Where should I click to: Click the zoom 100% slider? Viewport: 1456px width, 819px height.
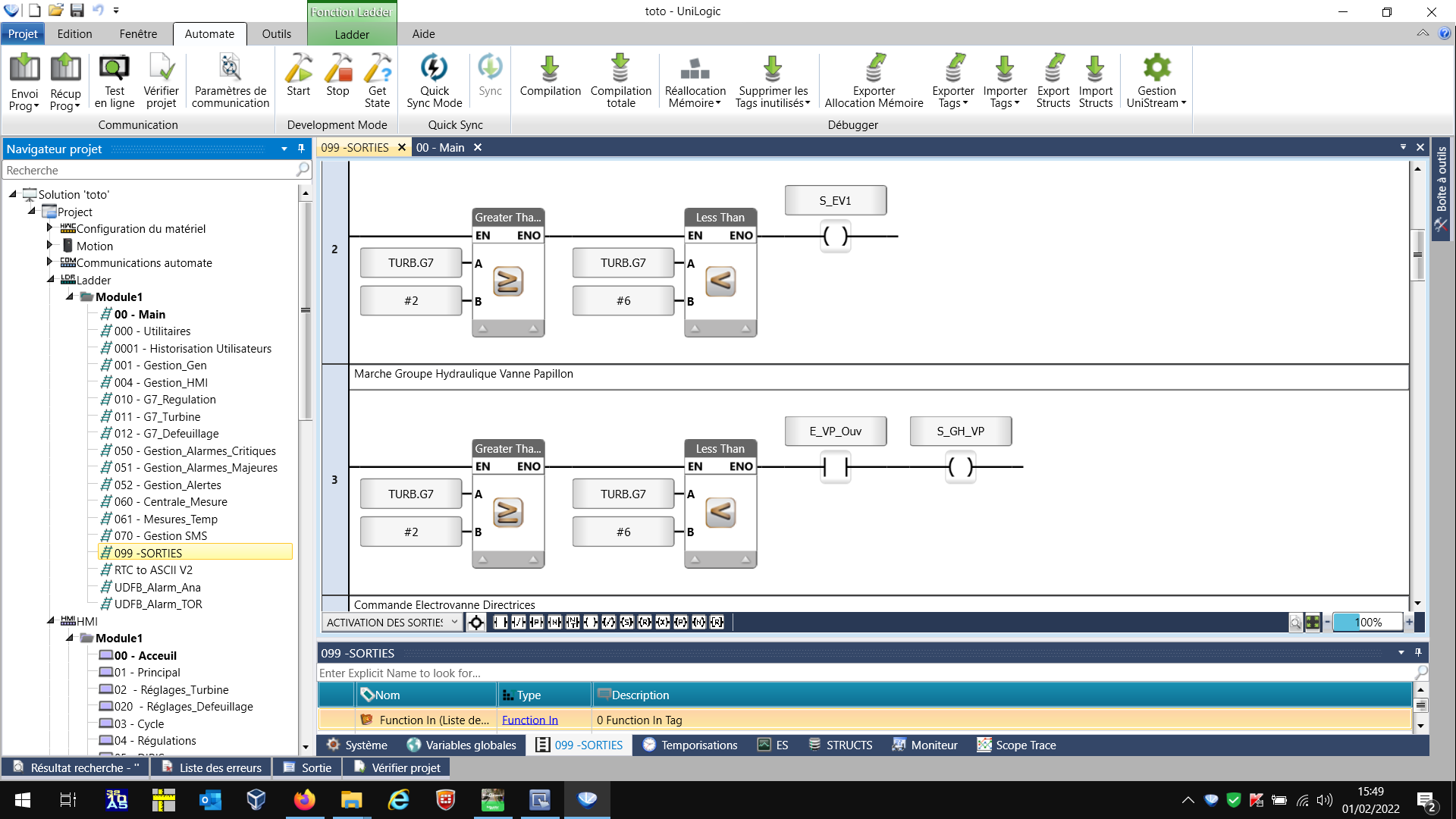click(1368, 623)
